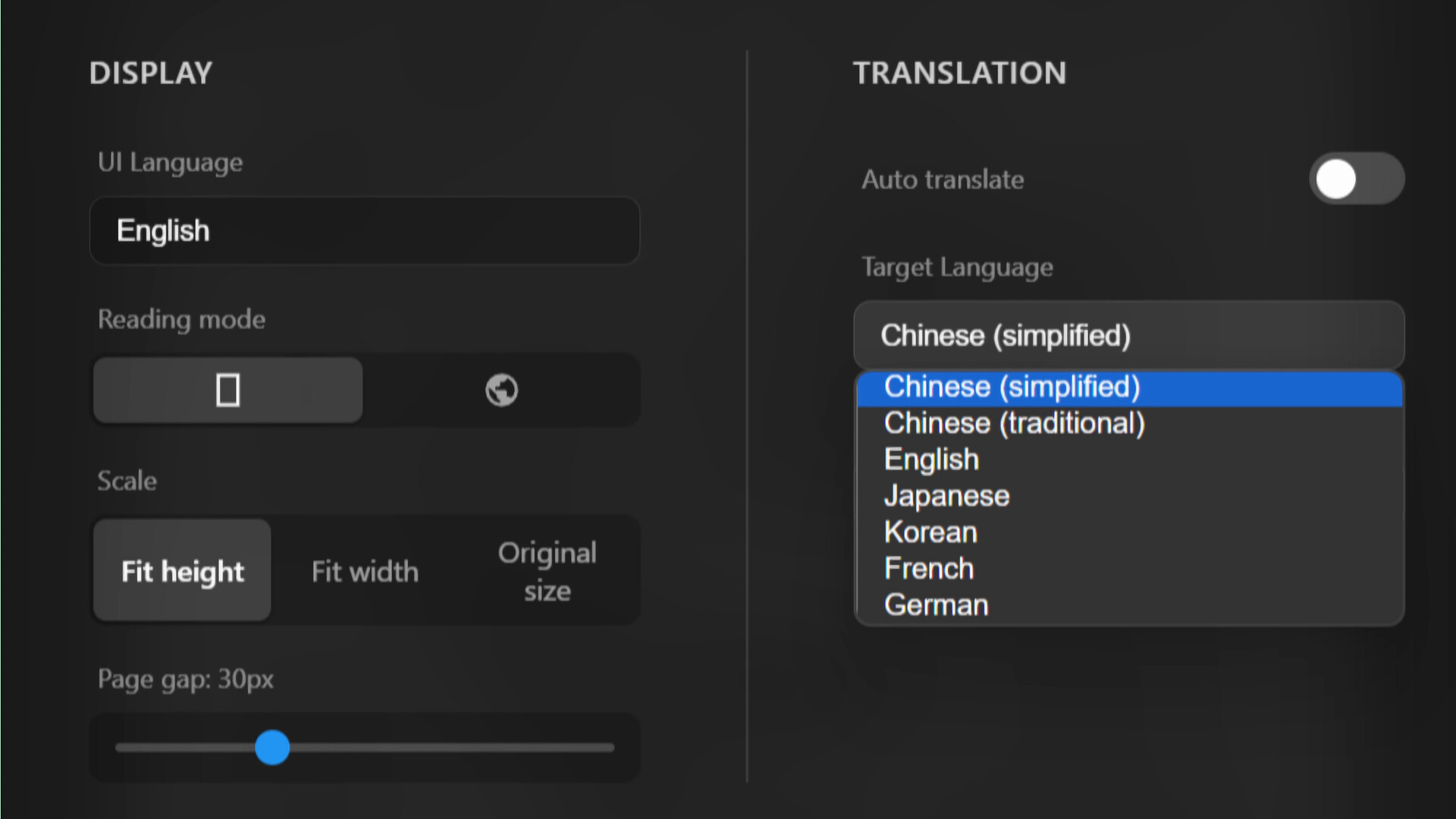Click the TRANSLATION section heading
This screenshot has width=1456, height=819.
pos(959,74)
